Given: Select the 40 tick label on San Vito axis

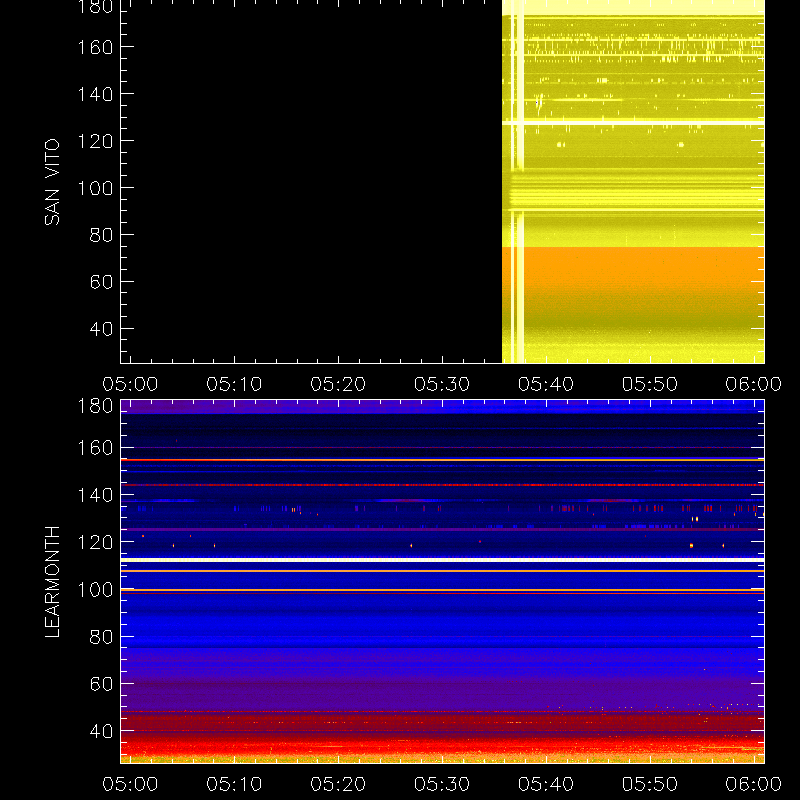Looking at the screenshot, I should (101, 329).
